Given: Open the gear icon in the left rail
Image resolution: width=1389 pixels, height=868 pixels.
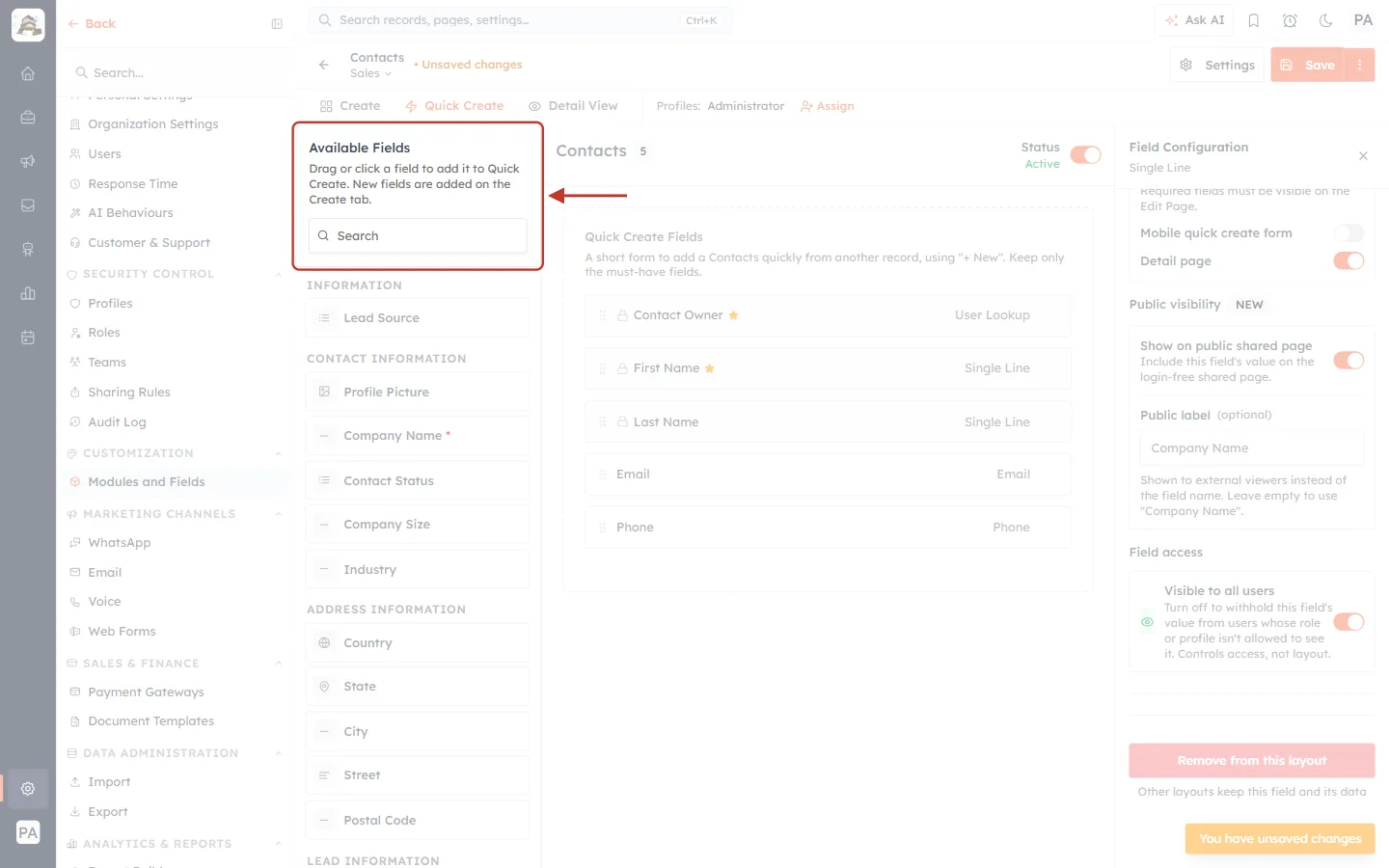Looking at the screenshot, I should 28,788.
